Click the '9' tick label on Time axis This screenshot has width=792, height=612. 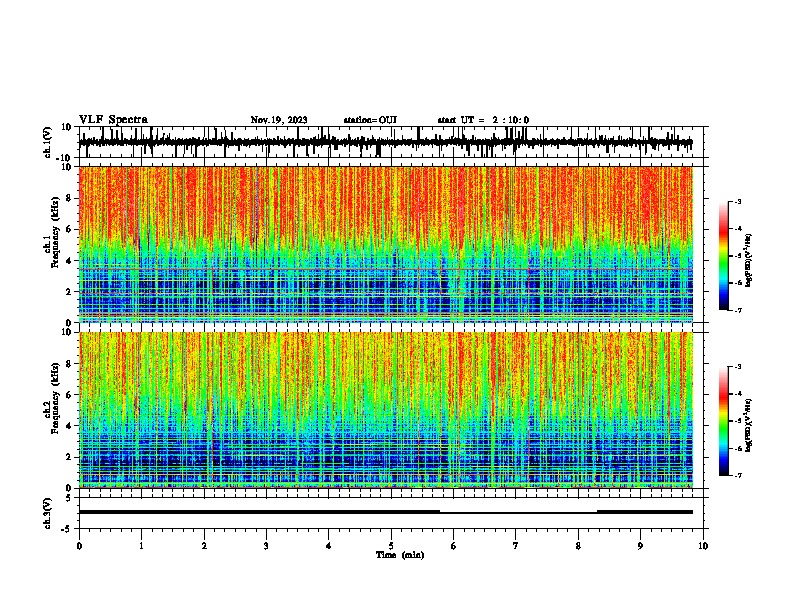point(640,546)
